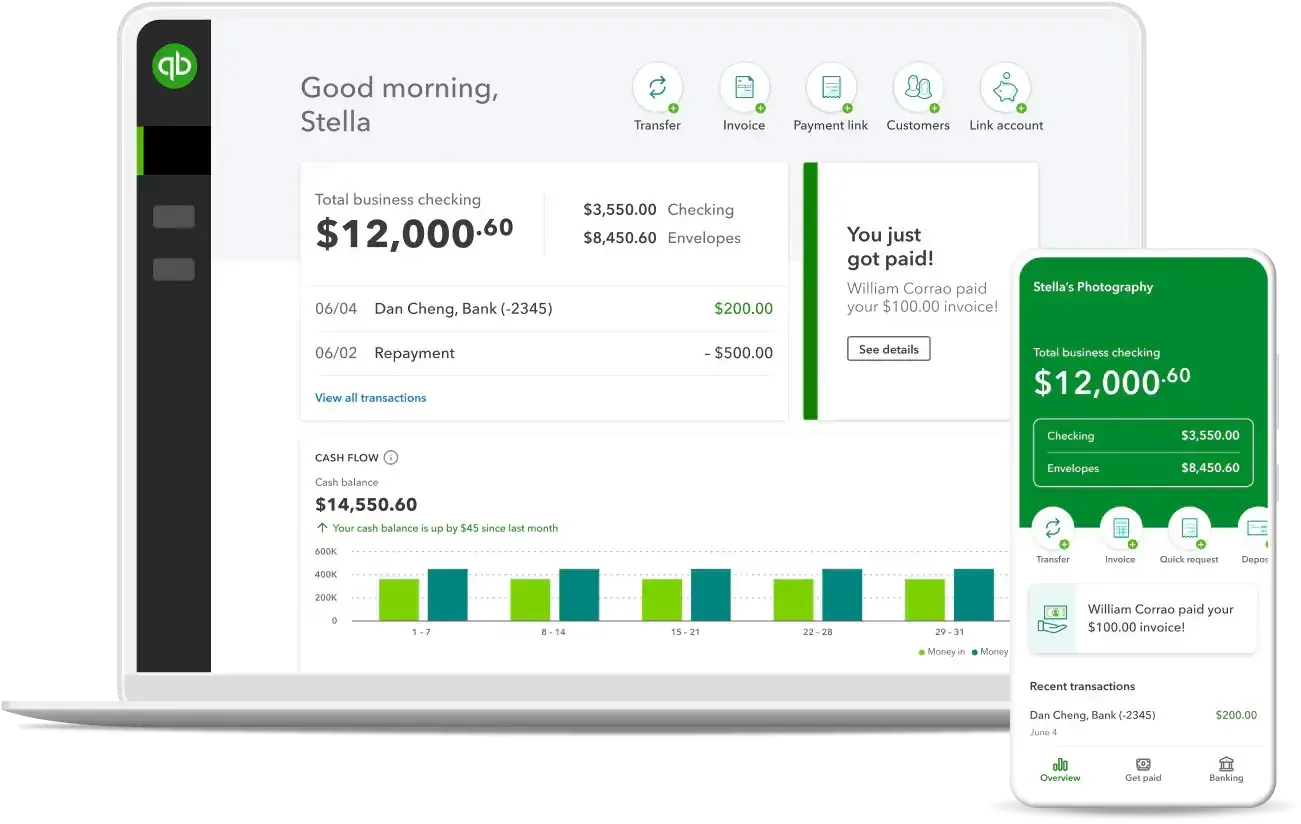The image size is (1301, 824).
Task: Open the Transfer icon on desktop dashboard
Action: tap(657, 88)
